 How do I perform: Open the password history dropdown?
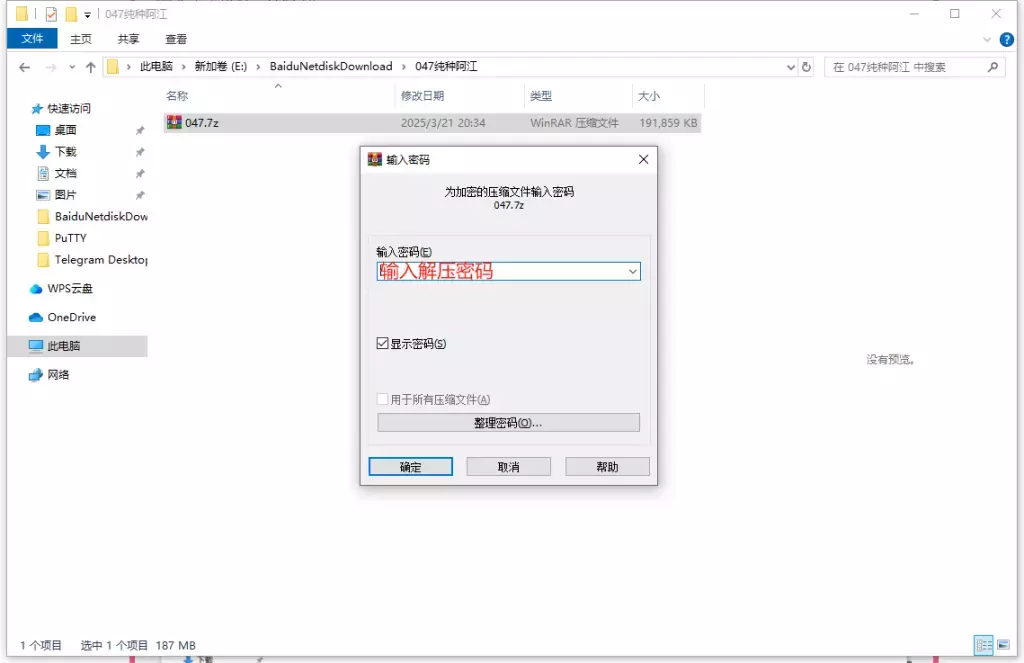click(632, 271)
